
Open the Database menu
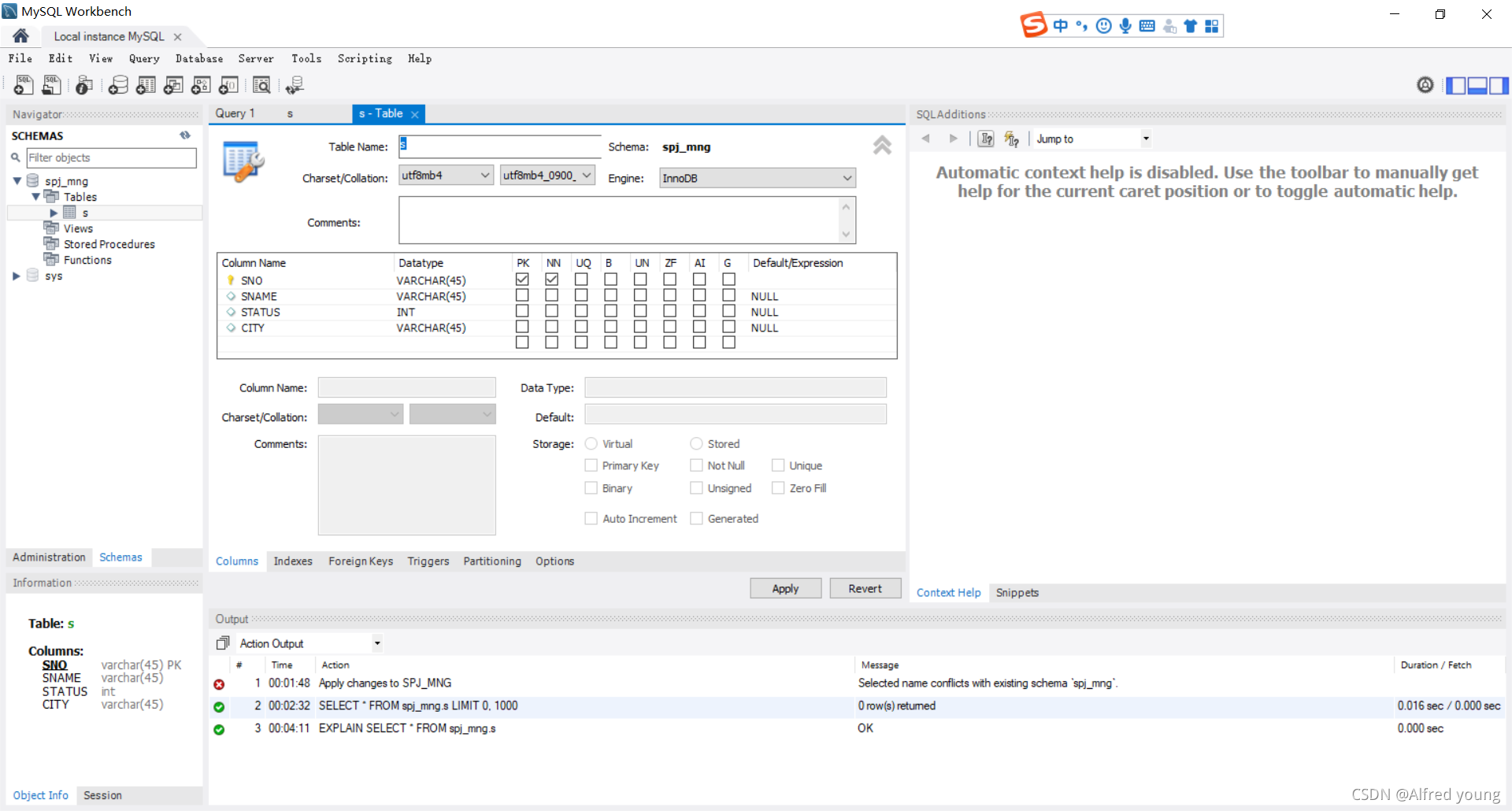199,58
